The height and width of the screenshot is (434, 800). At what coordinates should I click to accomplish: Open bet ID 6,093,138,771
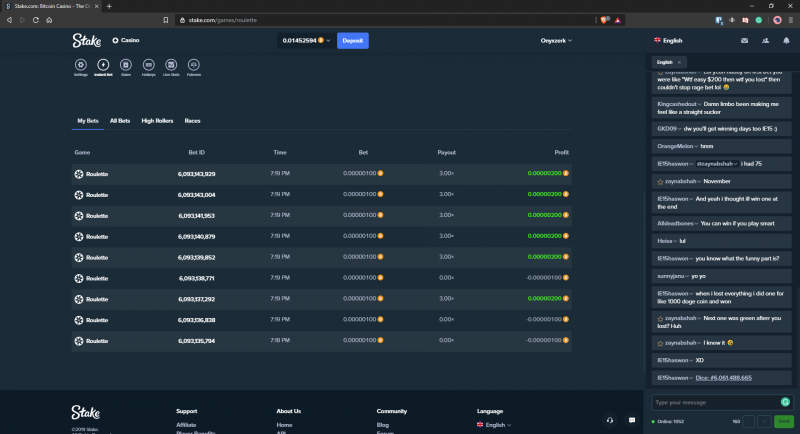(196, 278)
